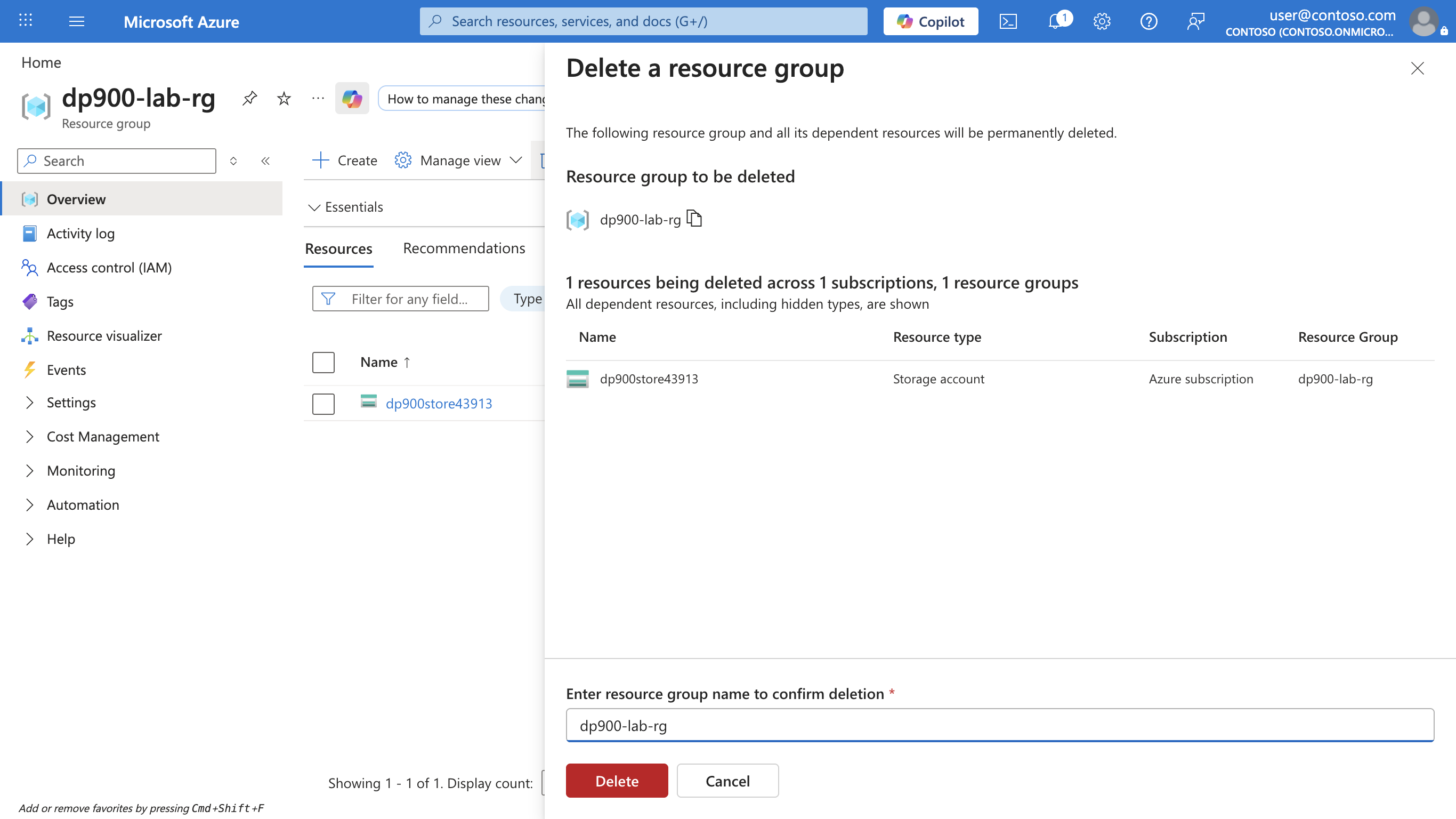Click the resource group header icon

click(x=36, y=106)
